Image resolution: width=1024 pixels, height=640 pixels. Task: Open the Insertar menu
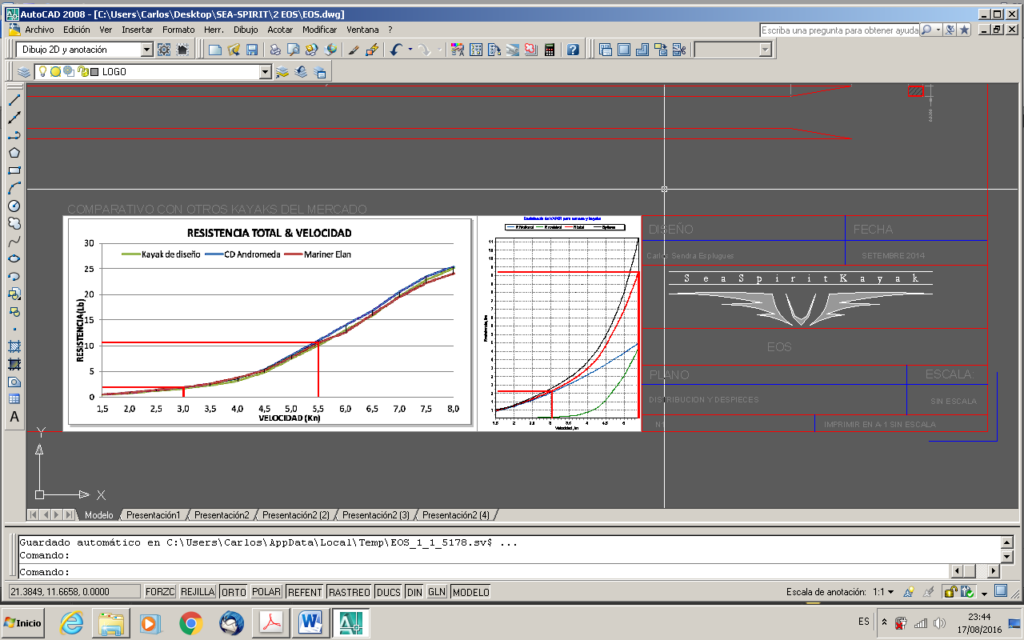(137, 30)
